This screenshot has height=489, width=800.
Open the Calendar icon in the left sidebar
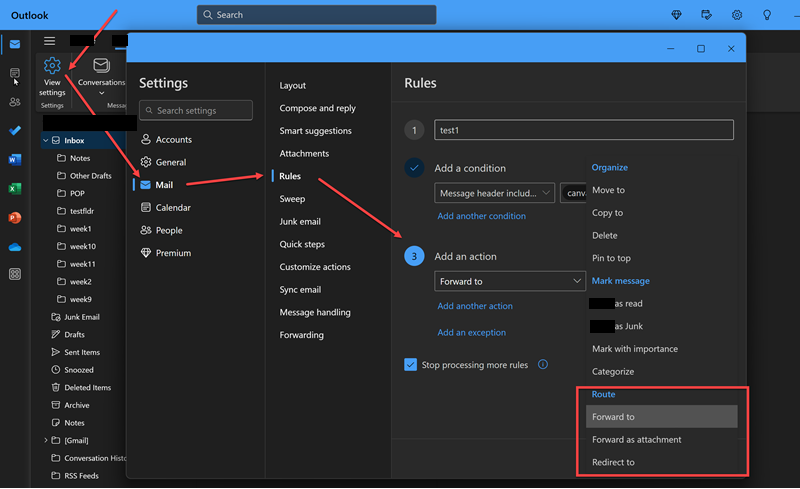15,73
